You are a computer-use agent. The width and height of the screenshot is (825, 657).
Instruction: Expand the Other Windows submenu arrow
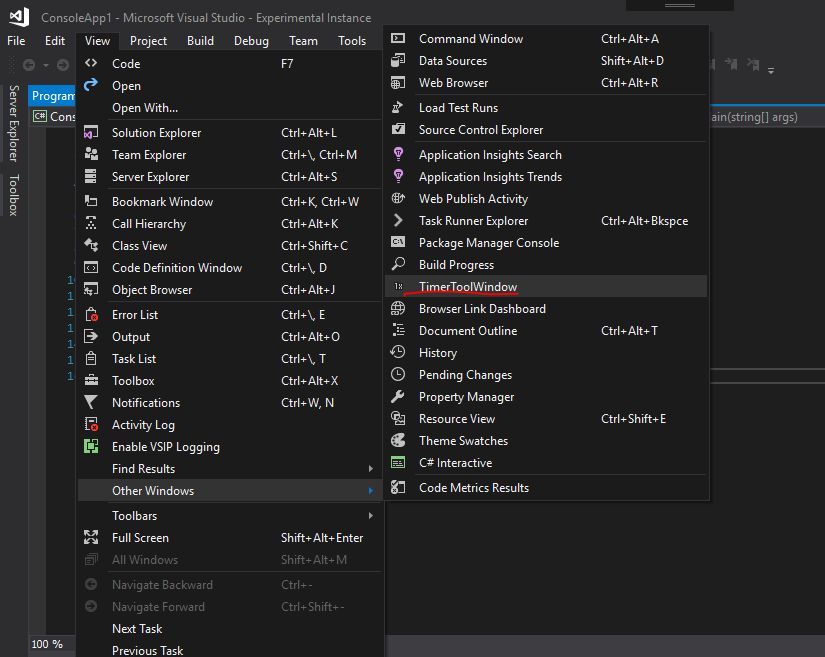coord(371,490)
